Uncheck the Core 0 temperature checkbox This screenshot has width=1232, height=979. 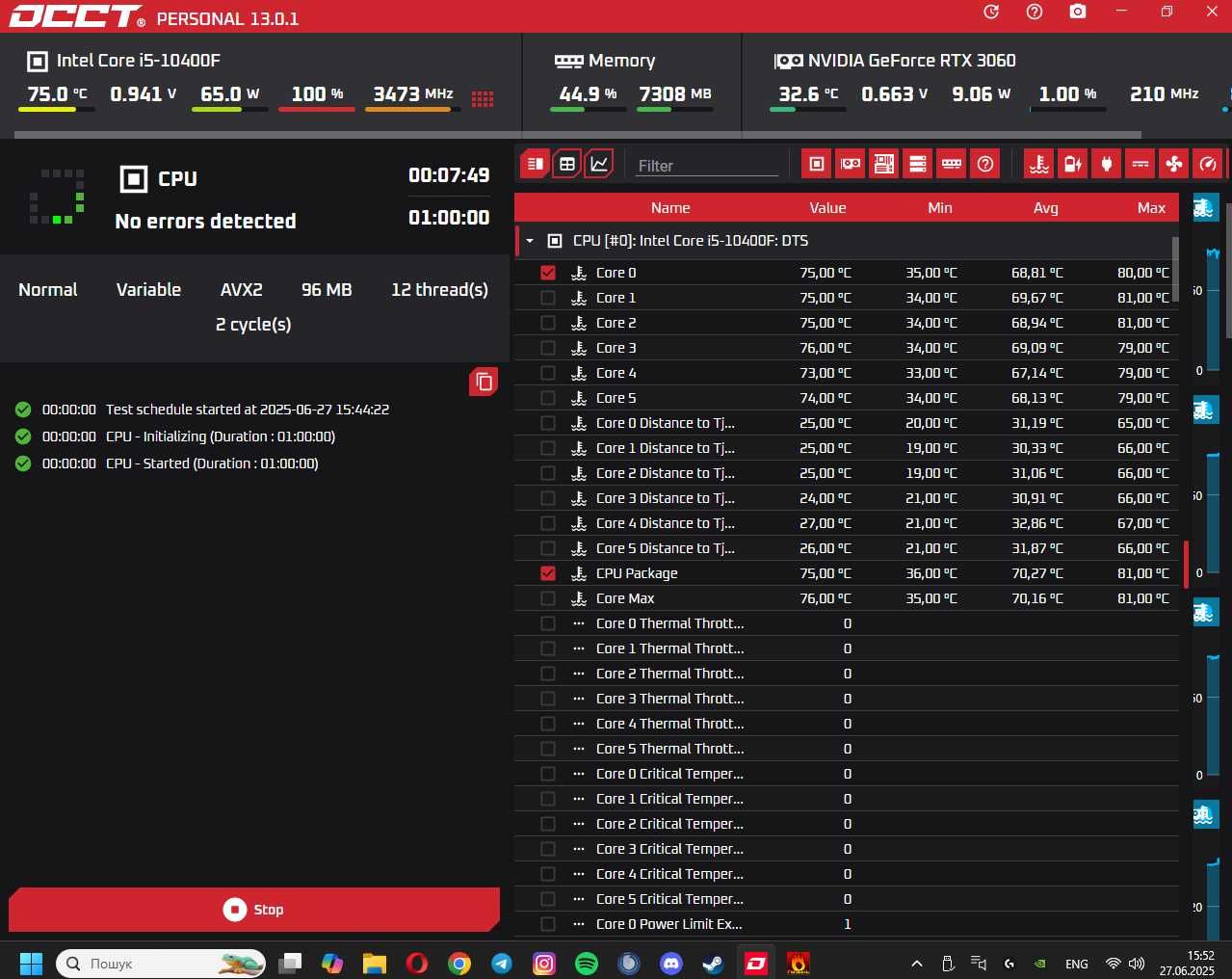pyautogui.click(x=548, y=273)
